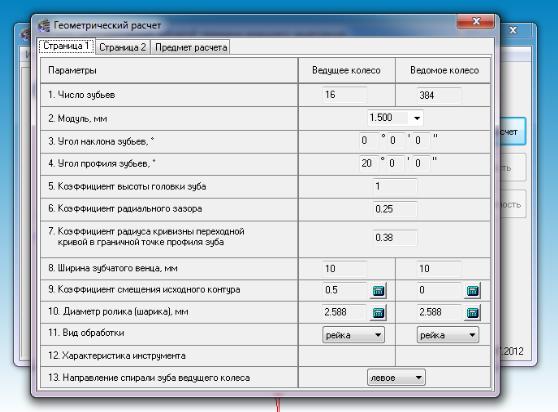Click the app icon in the dialog title bar

click(x=44, y=26)
